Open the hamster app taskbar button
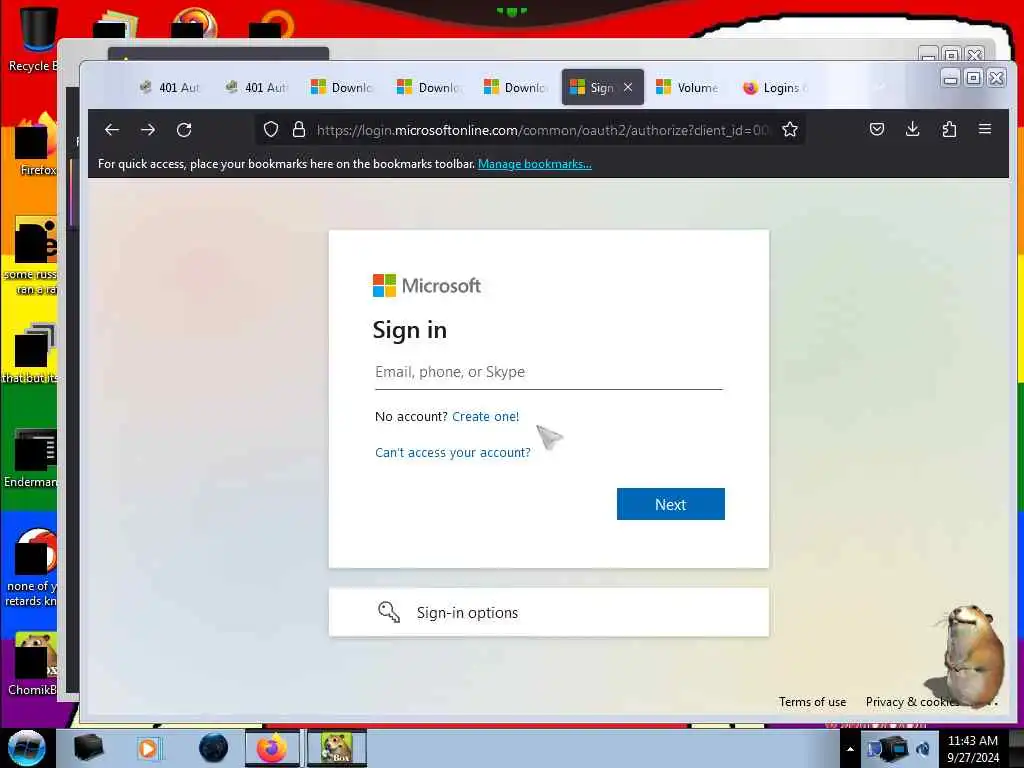This screenshot has height=768, width=1024. point(337,748)
